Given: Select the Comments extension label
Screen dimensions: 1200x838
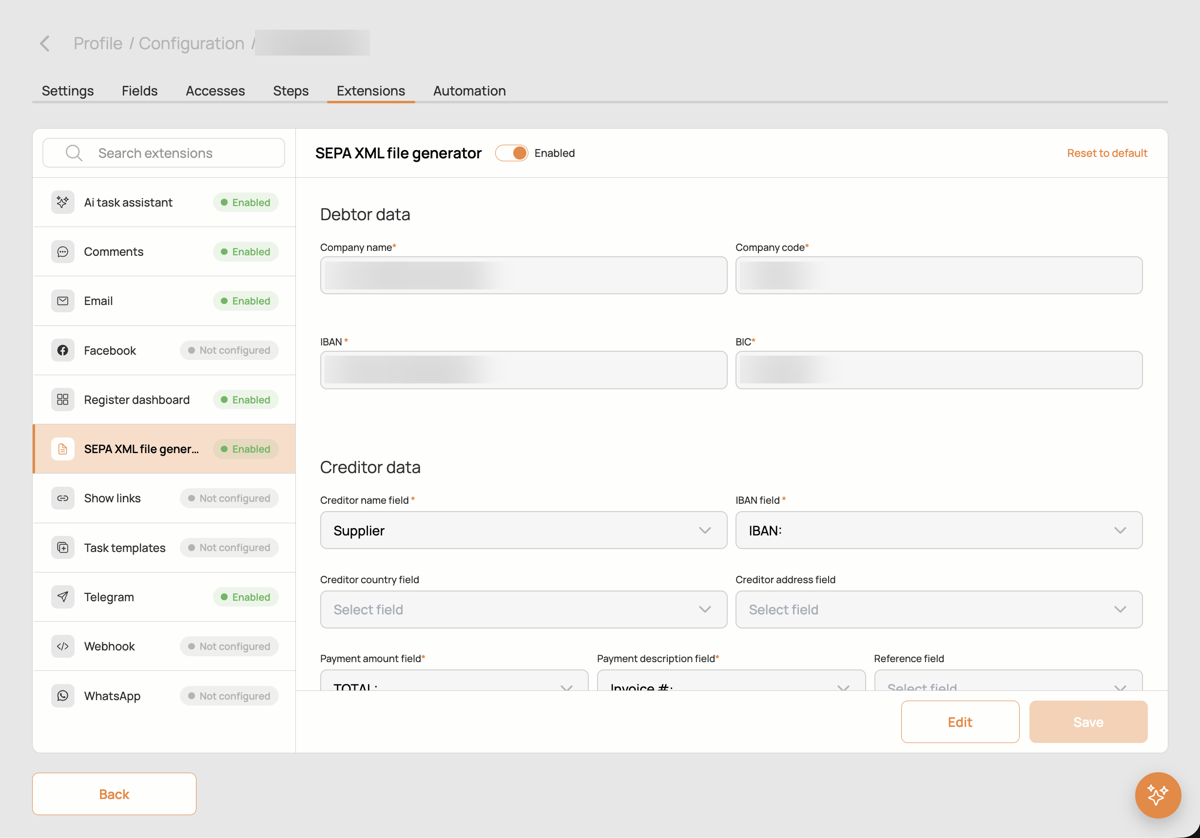Looking at the screenshot, I should coord(114,252).
